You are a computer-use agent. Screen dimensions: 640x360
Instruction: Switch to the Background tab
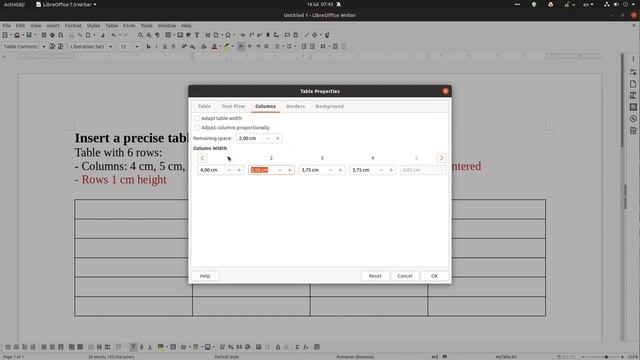pyautogui.click(x=329, y=106)
